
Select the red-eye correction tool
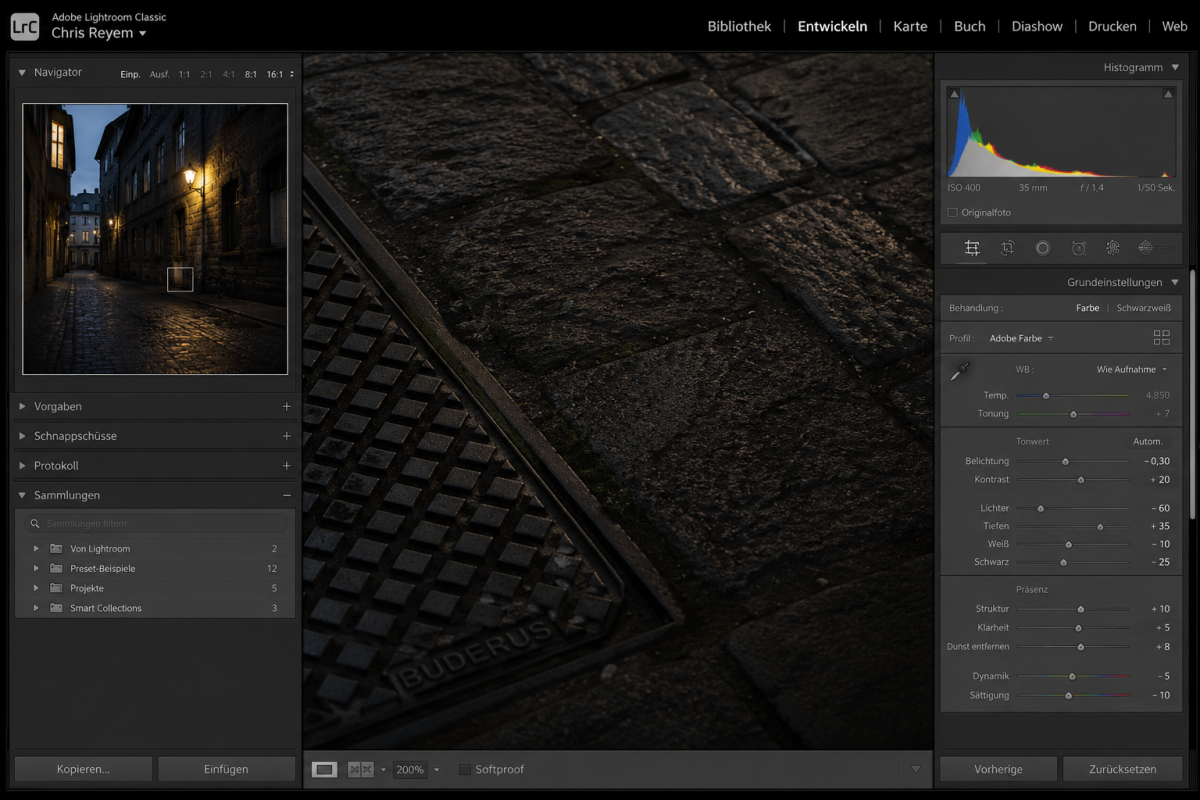(x=1078, y=248)
